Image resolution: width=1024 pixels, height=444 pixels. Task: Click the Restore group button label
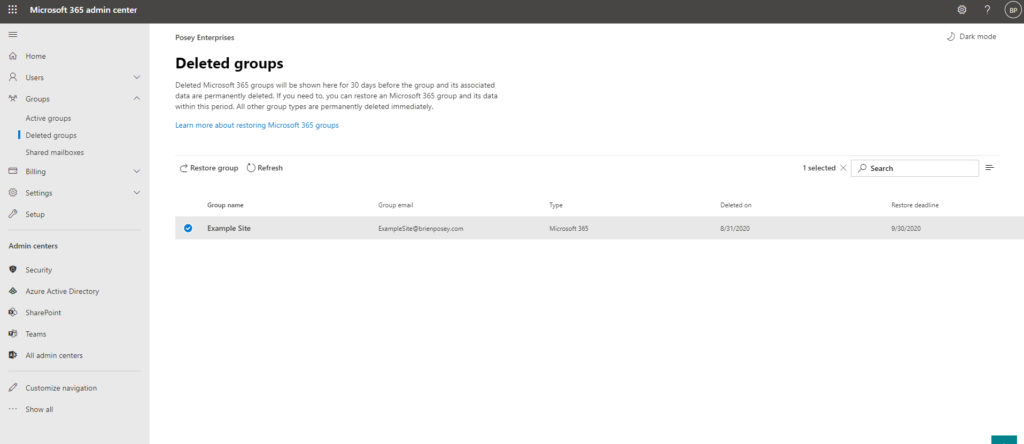click(214, 168)
